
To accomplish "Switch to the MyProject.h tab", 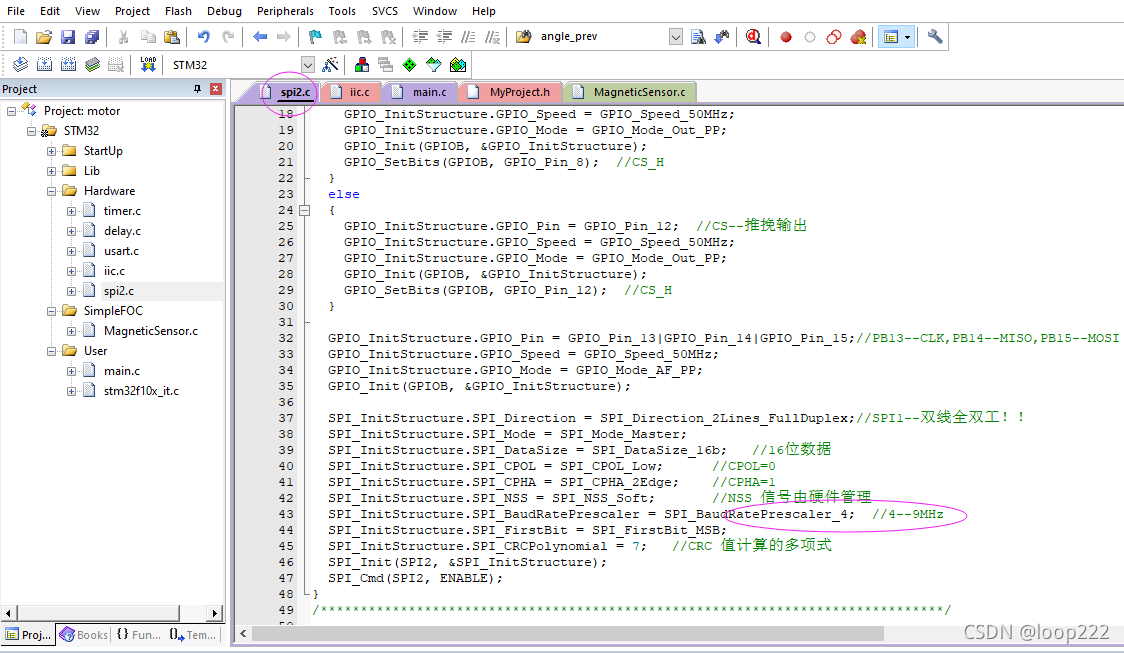I will pyautogui.click(x=511, y=92).
